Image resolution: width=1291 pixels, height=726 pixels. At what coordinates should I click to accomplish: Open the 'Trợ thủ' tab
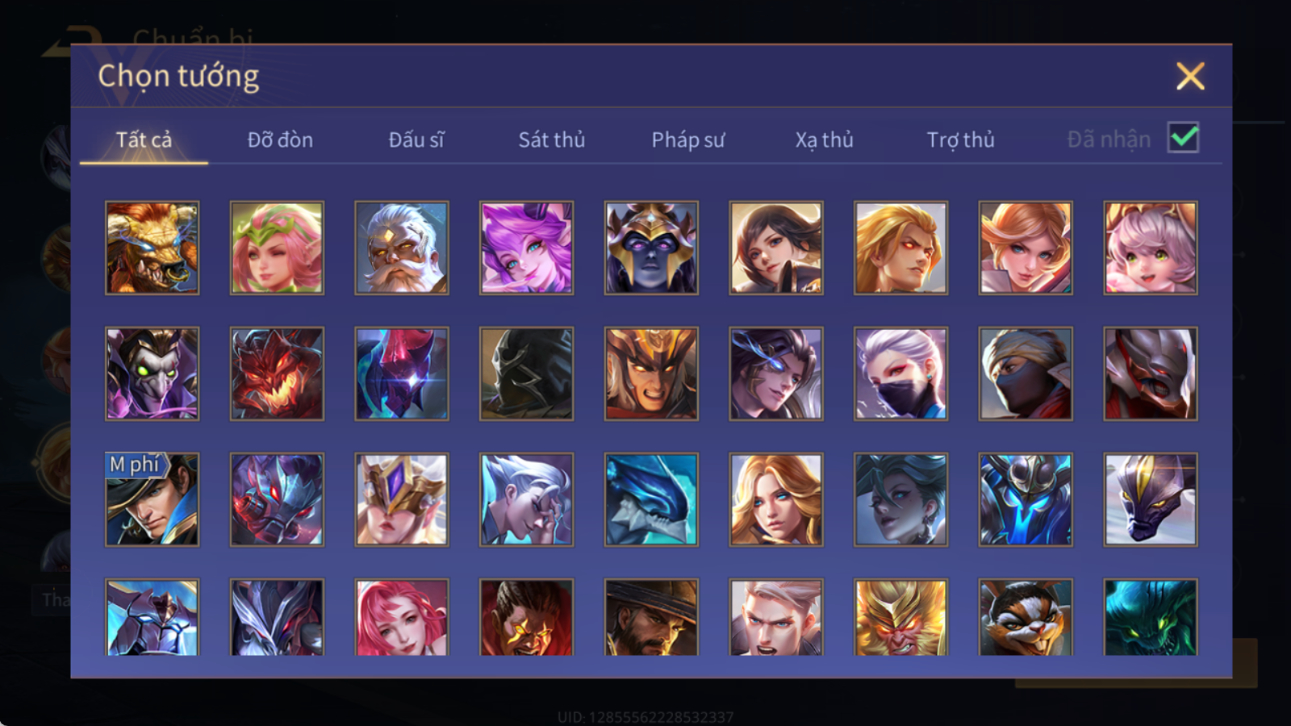point(960,140)
